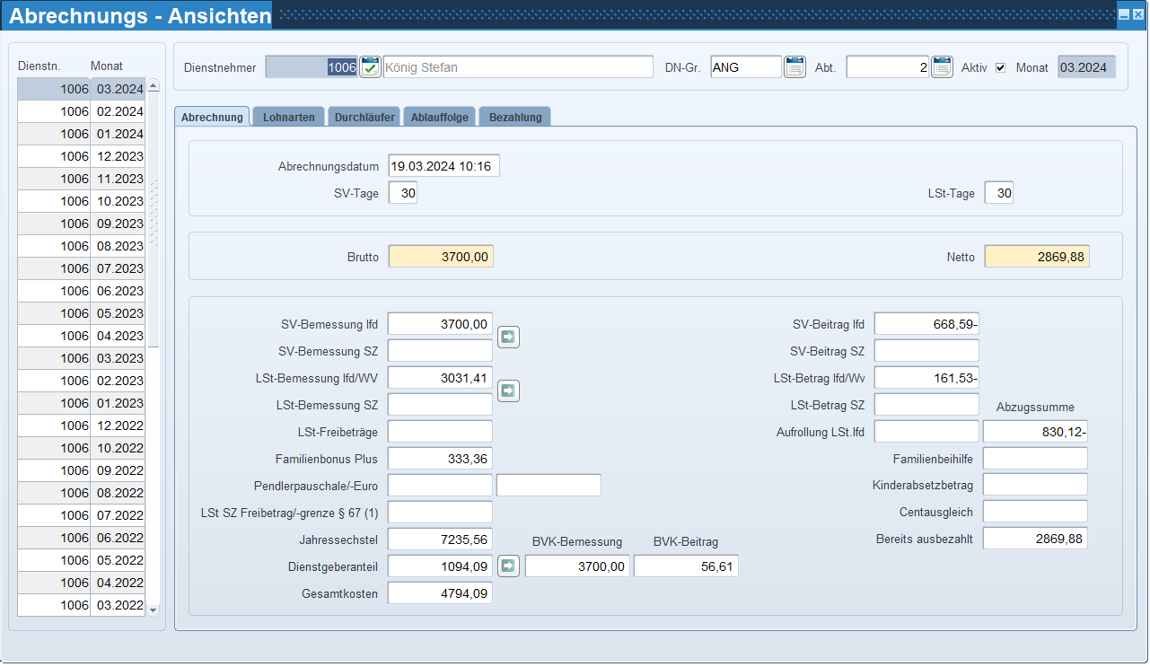The image size is (1150, 667).
Task: Click the SV-Beitrag lfd field 668,59-
Action: click(x=926, y=324)
